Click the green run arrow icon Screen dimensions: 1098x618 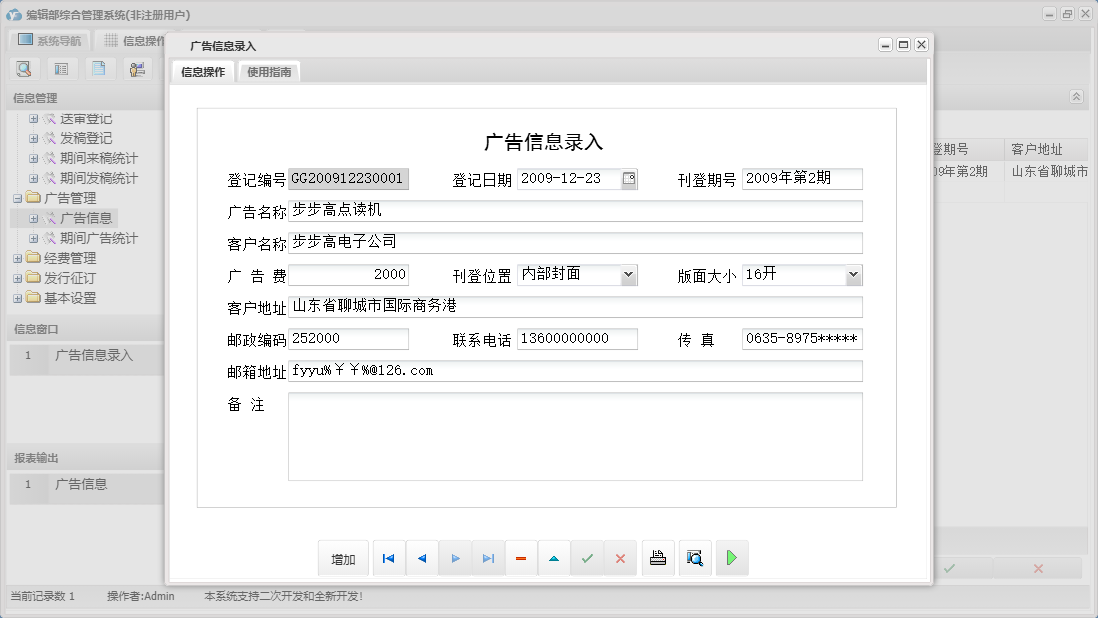(731, 558)
